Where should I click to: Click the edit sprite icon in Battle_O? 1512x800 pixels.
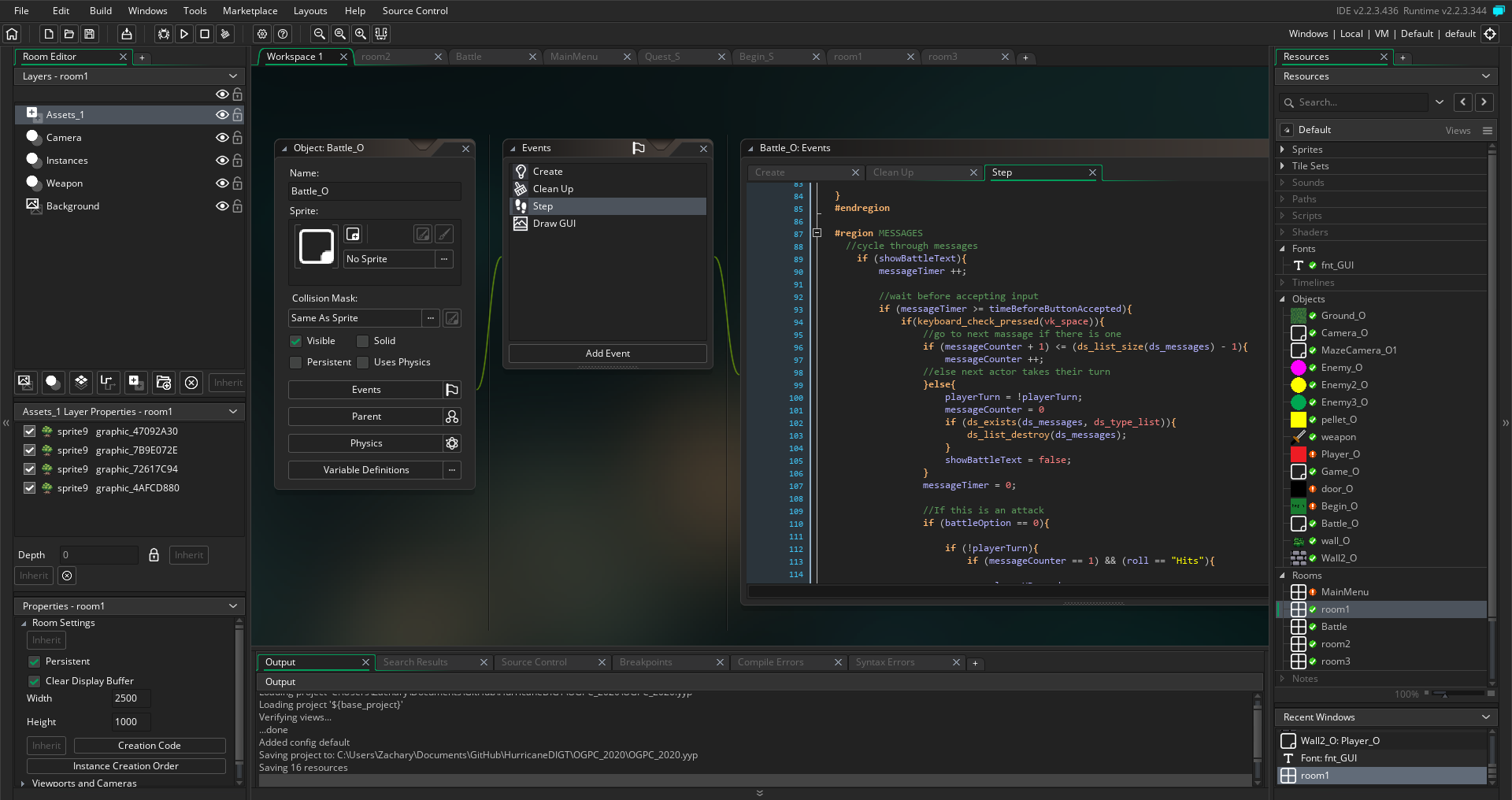click(x=423, y=234)
